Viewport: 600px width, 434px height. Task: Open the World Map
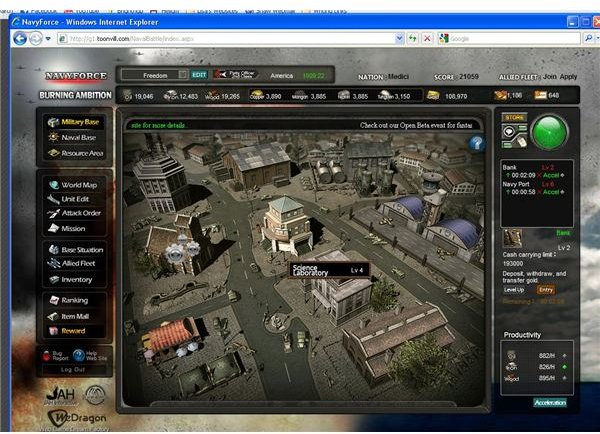point(73,185)
